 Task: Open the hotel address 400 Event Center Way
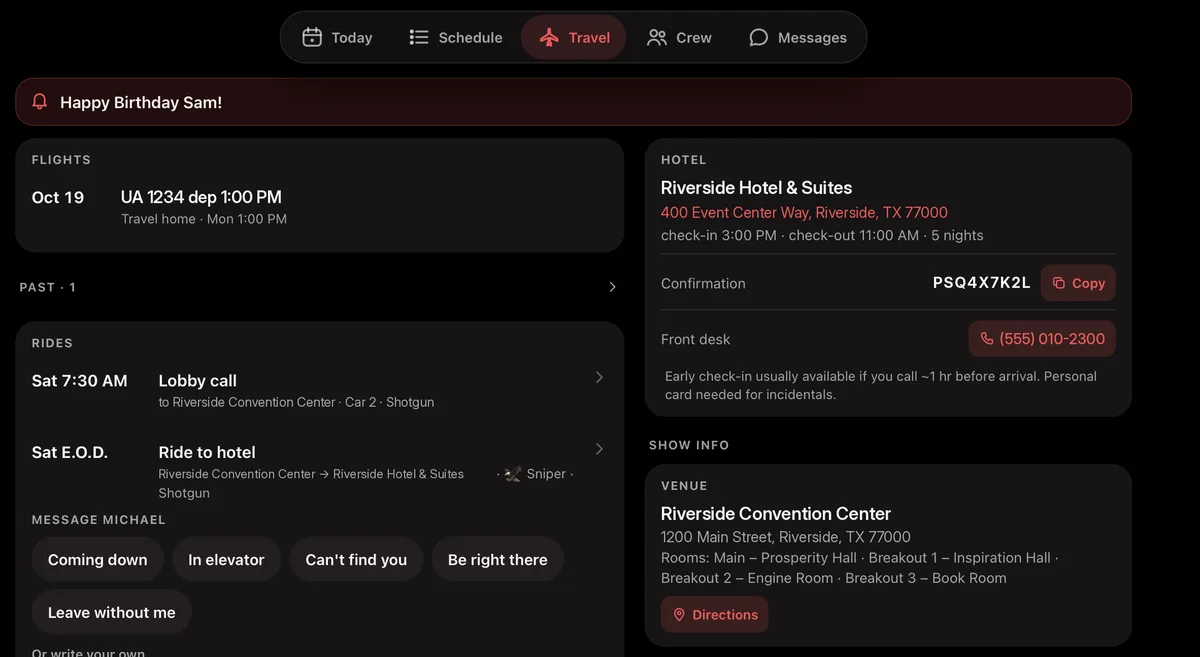coord(804,212)
